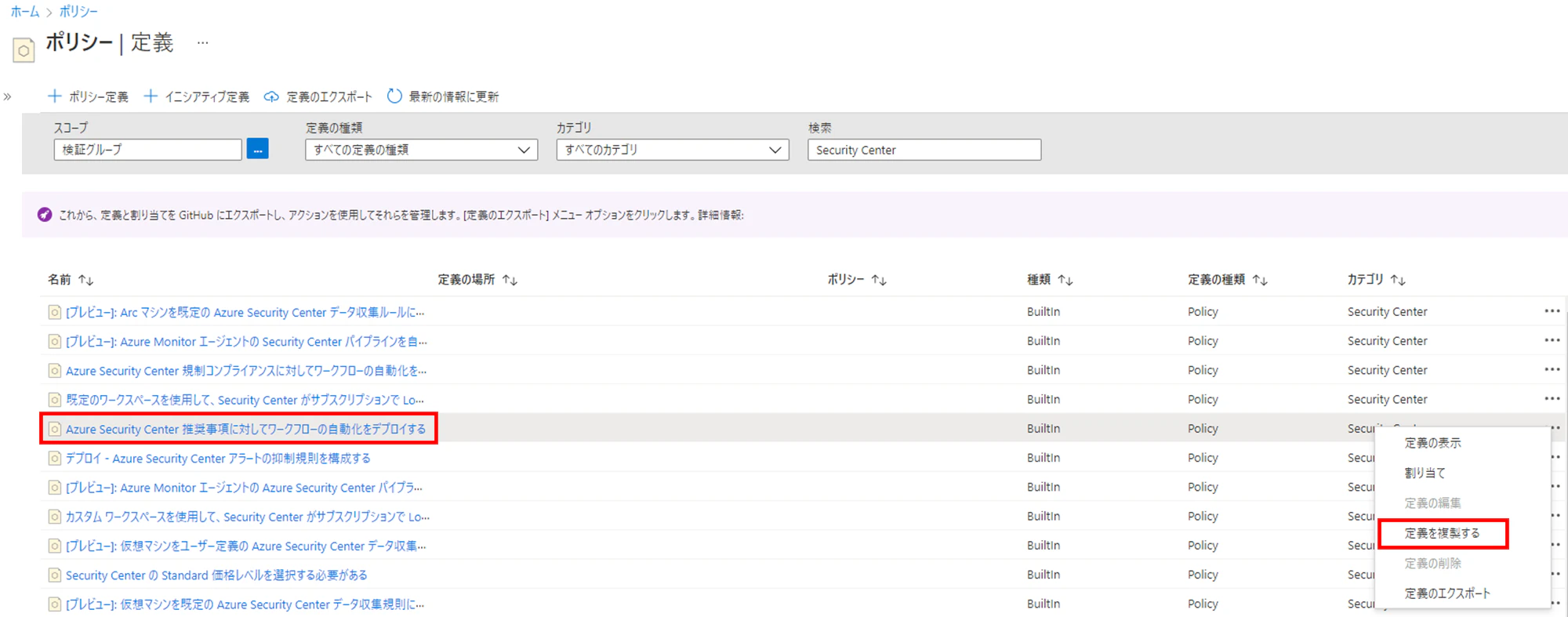1568x617 pixels.
Task: Click the purple rocket icon in the GitHub banner
Action: click(x=45, y=215)
